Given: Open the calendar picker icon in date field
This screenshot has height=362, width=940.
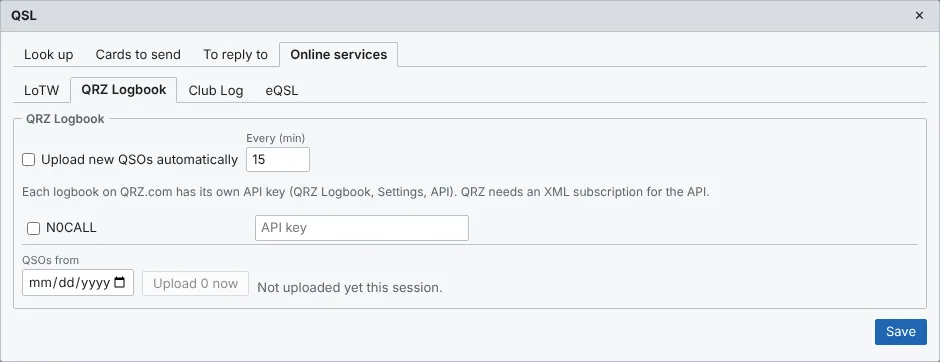Looking at the screenshot, I should pyautogui.click(x=119, y=282).
